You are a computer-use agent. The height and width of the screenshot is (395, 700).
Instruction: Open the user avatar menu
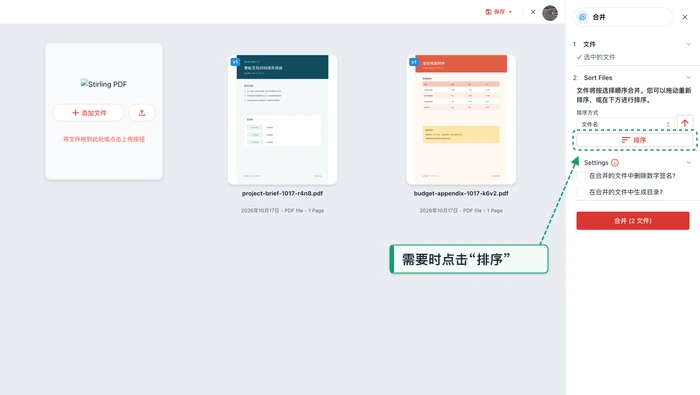coord(550,13)
